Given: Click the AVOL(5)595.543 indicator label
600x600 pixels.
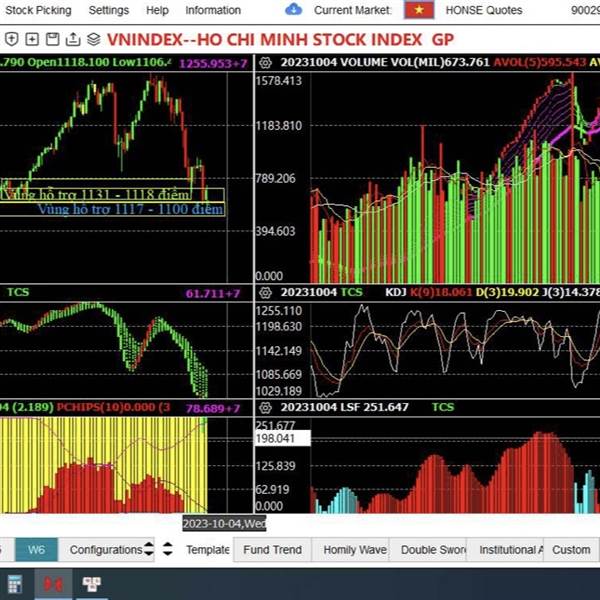Looking at the screenshot, I should pyautogui.click(x=540, y=62).
